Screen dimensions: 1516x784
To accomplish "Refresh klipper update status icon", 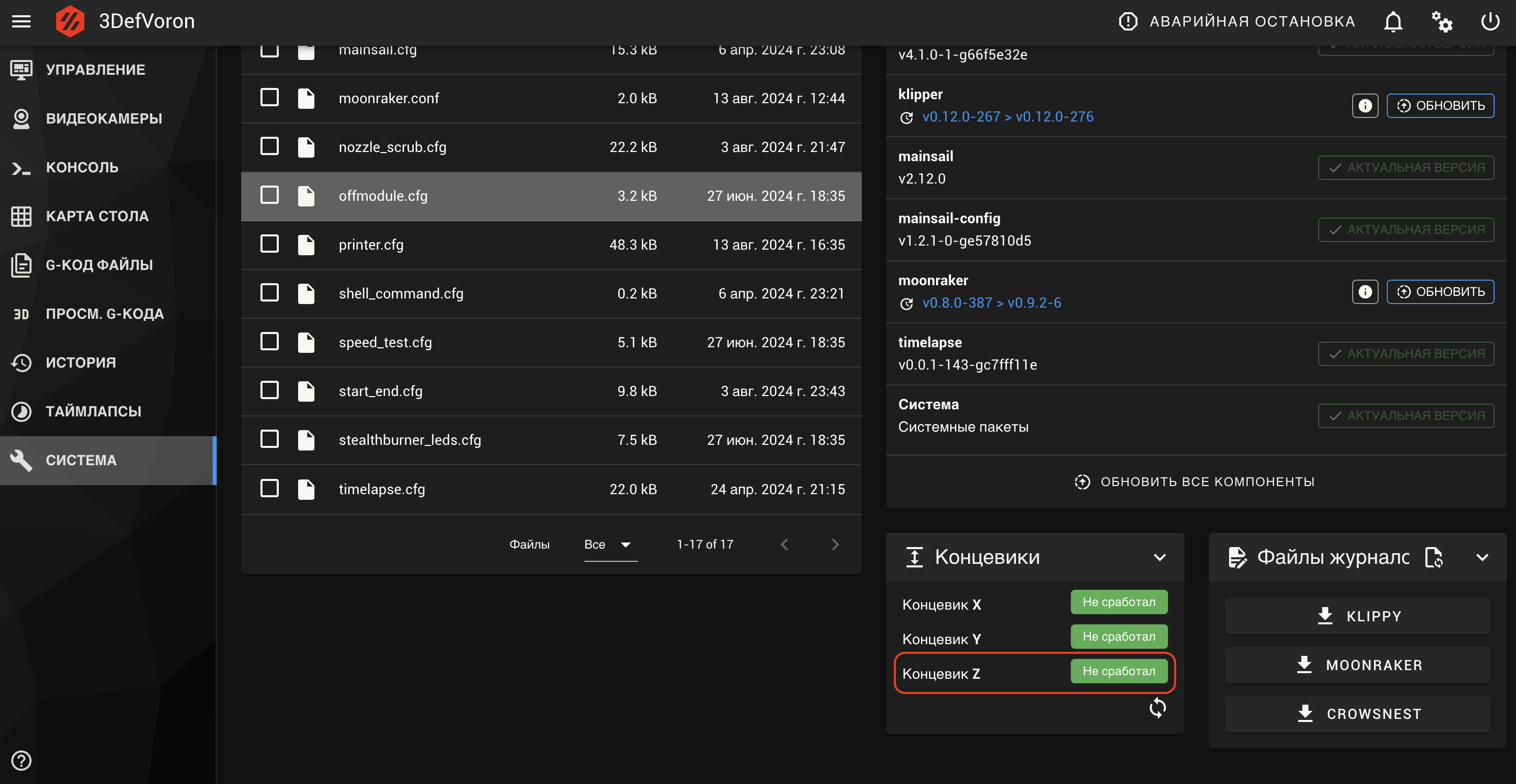I will pos(907,117).
